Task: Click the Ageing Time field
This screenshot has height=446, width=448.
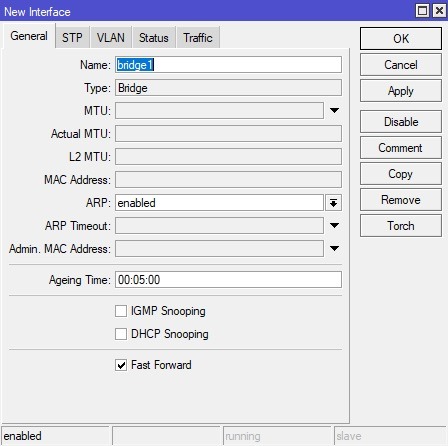Action: tap(228, 279)
